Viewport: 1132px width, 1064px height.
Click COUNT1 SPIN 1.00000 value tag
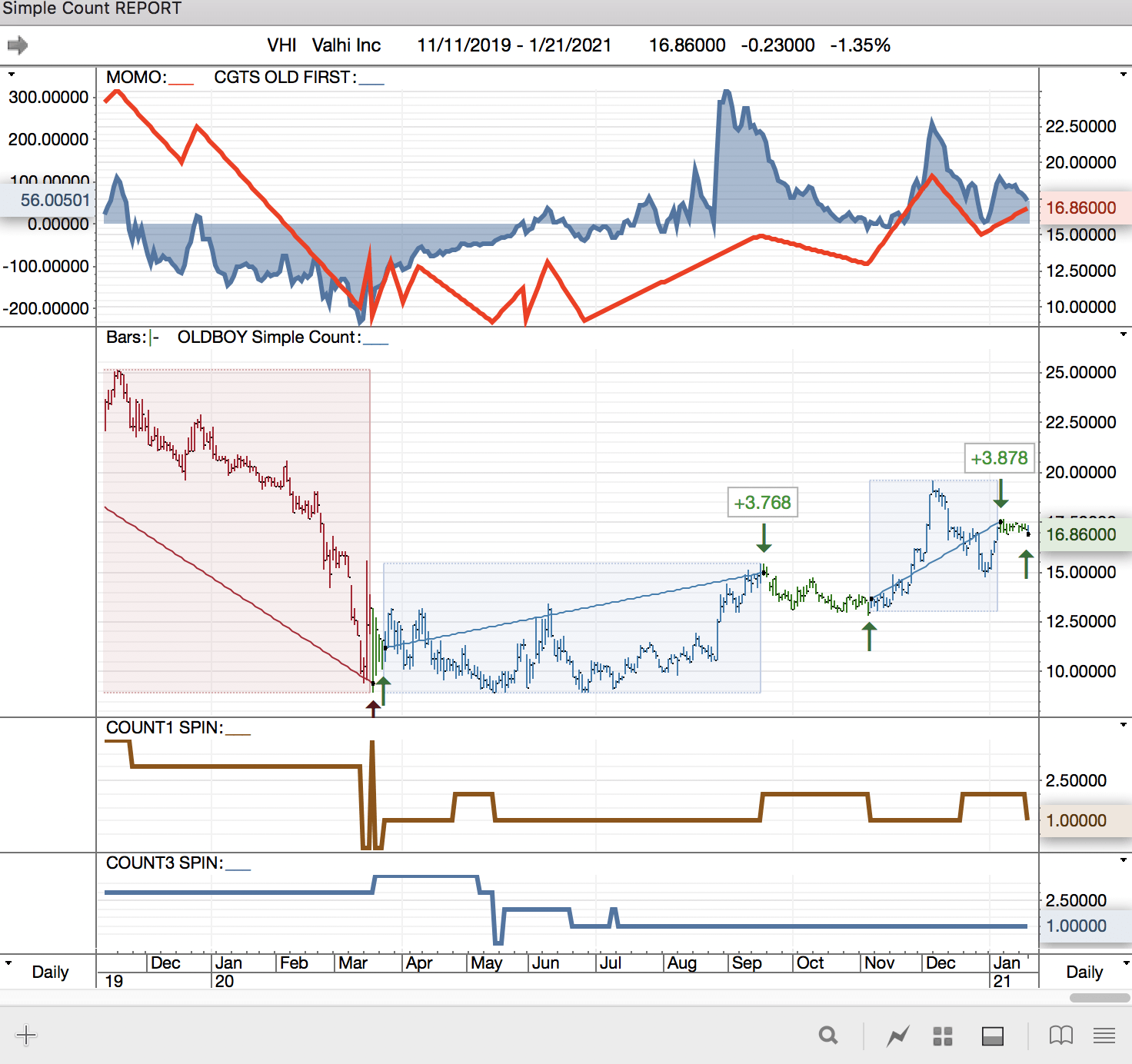tap(1085, 820)
